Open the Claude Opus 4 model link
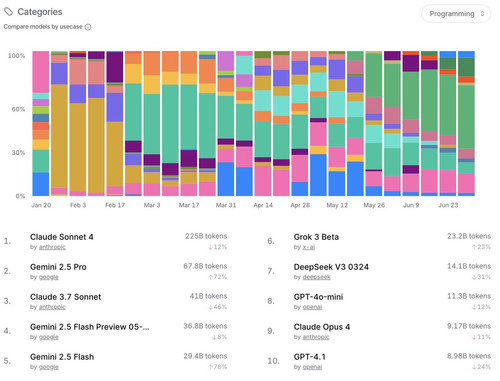The width and height of the screenshot is (500, 381). point(322,327)
